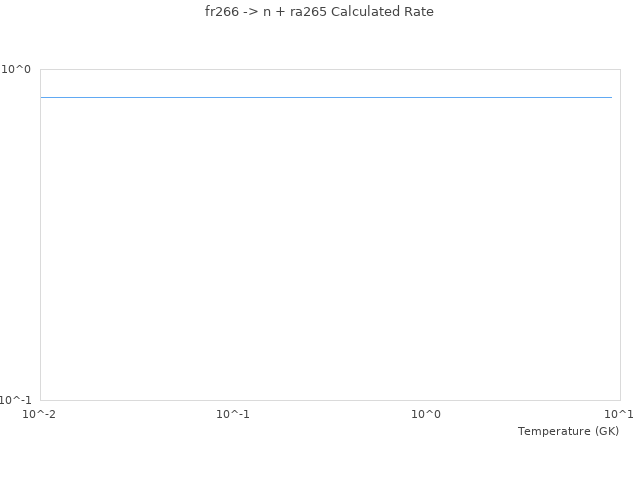Screen dimensions: 640x480
Task: Click the right end of the rate line
Action: [x=611, y=97]
